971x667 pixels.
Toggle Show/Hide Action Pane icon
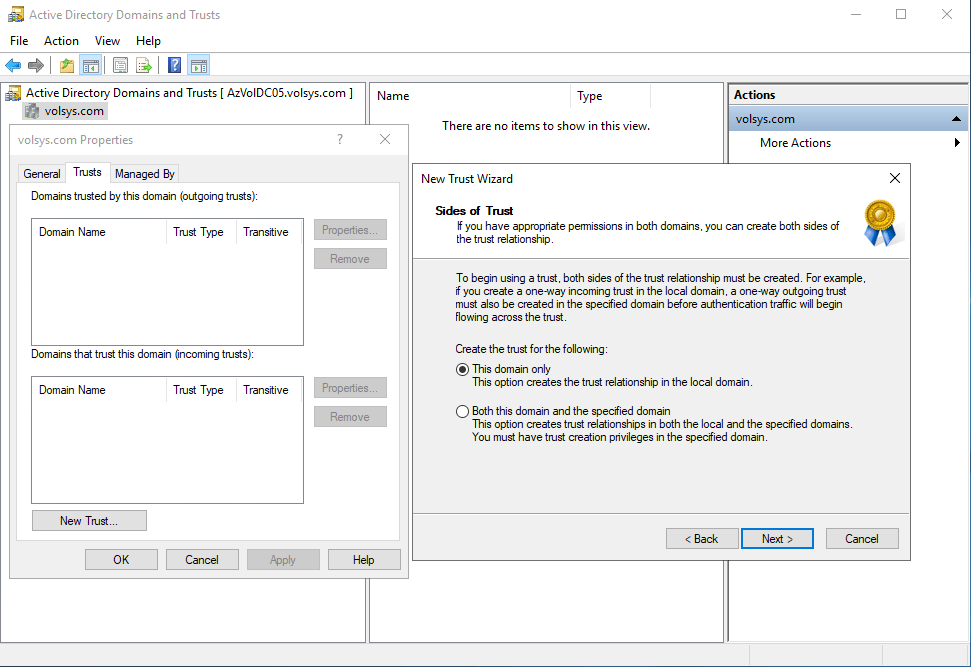[198, 66]
